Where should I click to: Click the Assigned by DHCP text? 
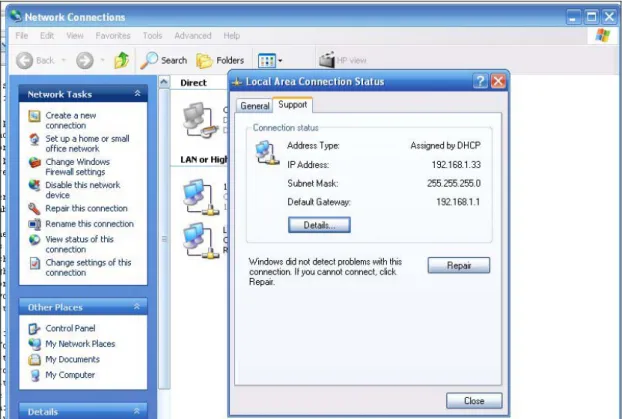coord(445,146)
